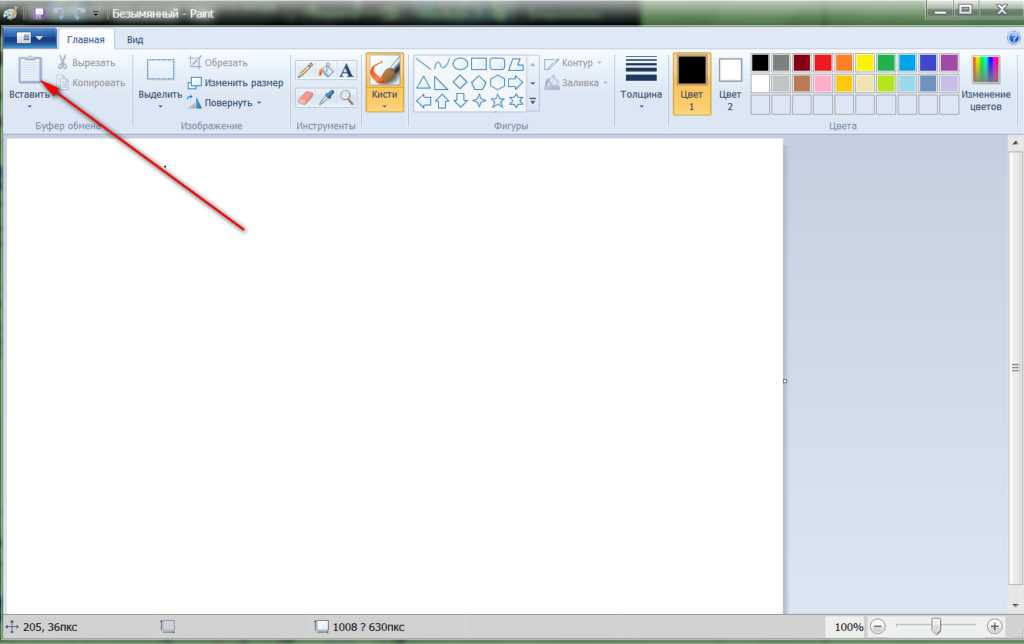This screenshot has height=644, width=1024.
Task: Choose the Oval shape
Action: click(460, 64)
